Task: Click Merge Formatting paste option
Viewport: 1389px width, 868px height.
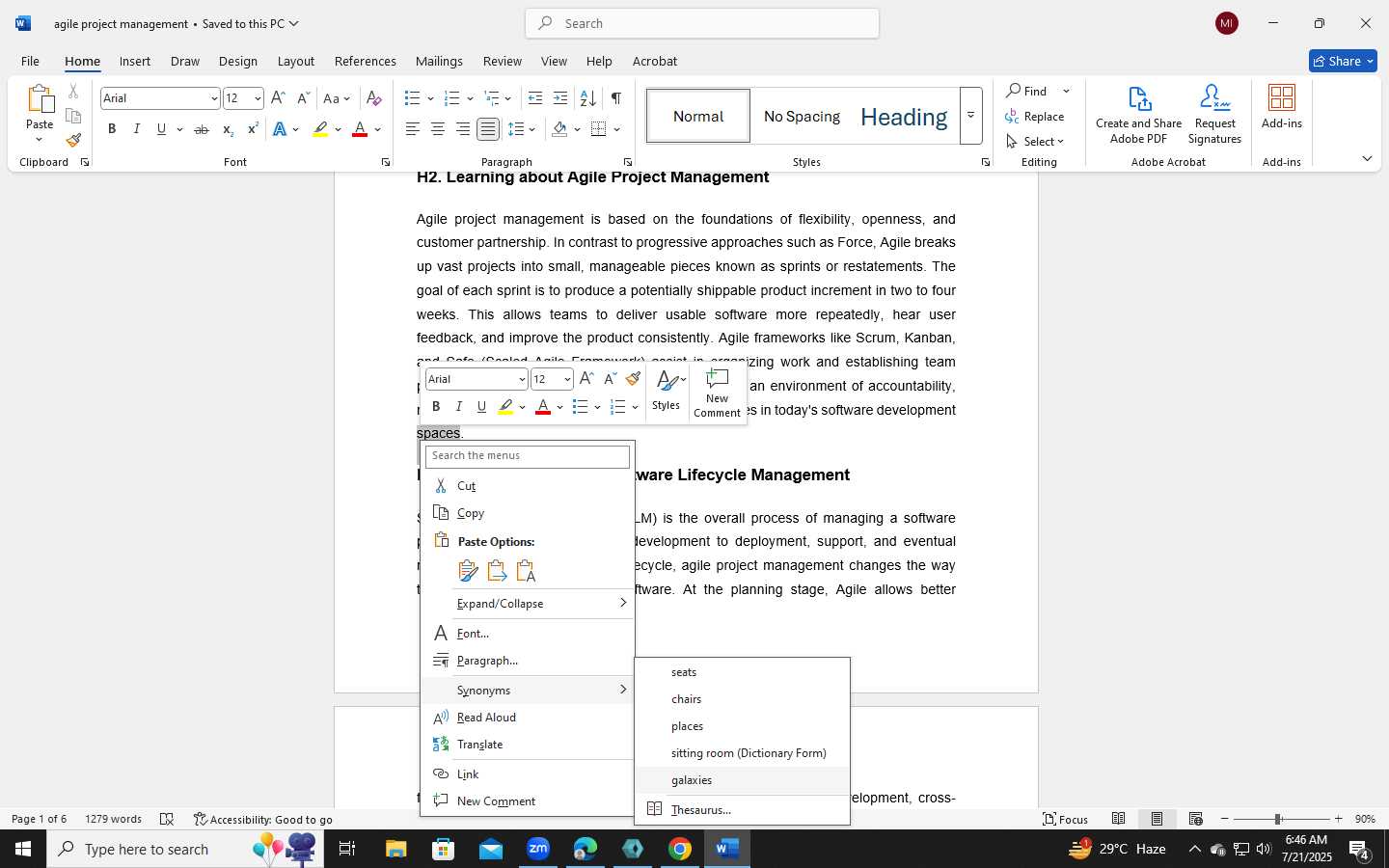Action: (x=498, y=571)
